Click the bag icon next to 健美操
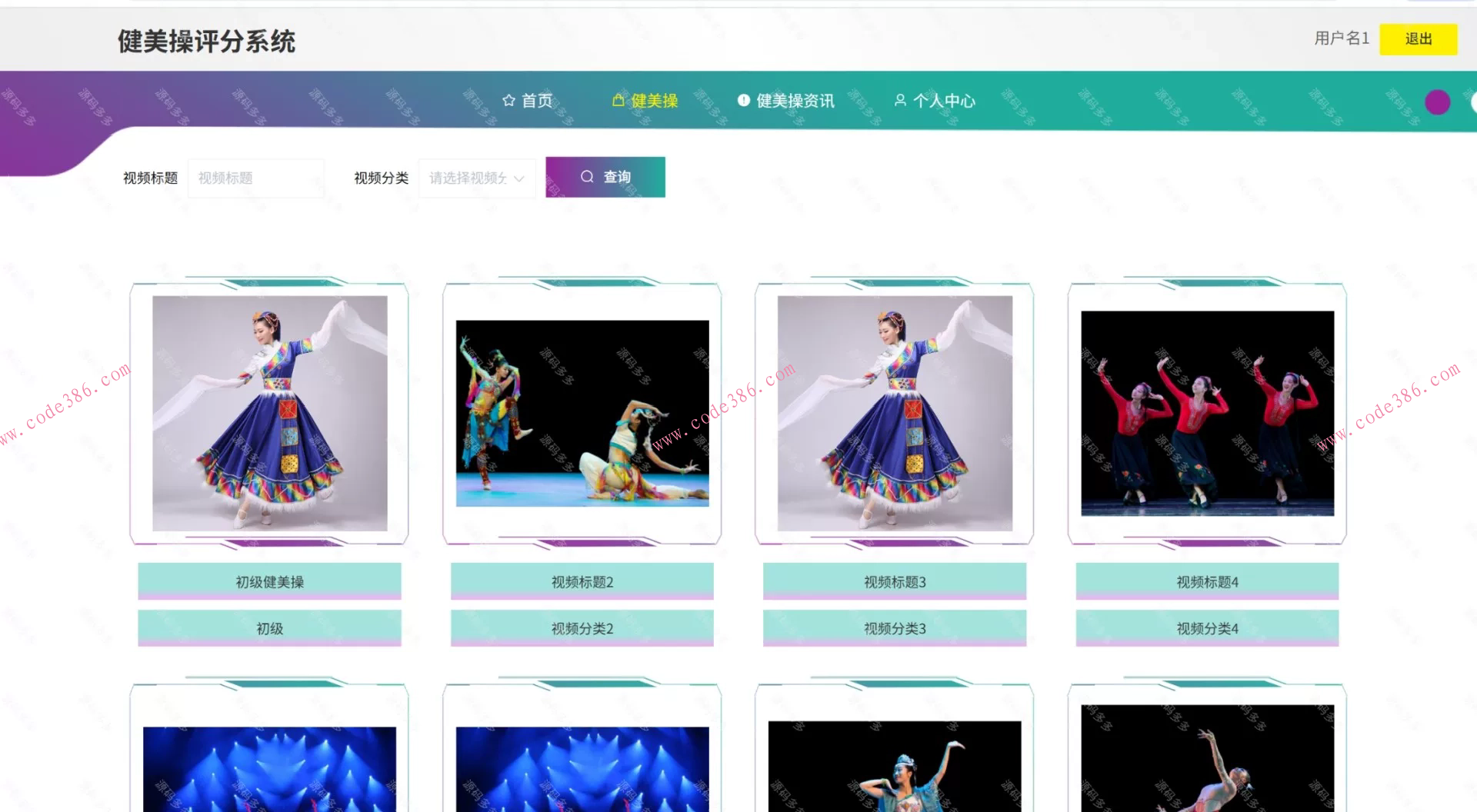Viewport: 1477px width, 812px height. (x=618, y=100)
